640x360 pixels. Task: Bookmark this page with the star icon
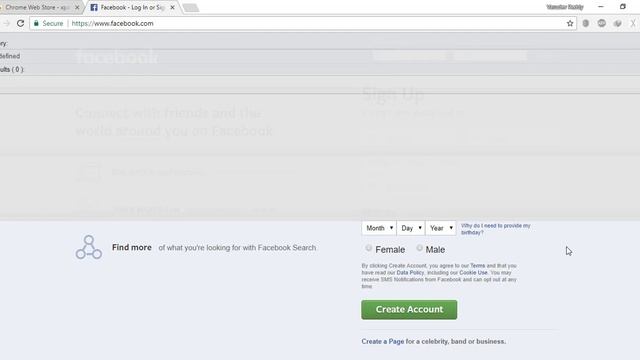(x=570, y=23)
